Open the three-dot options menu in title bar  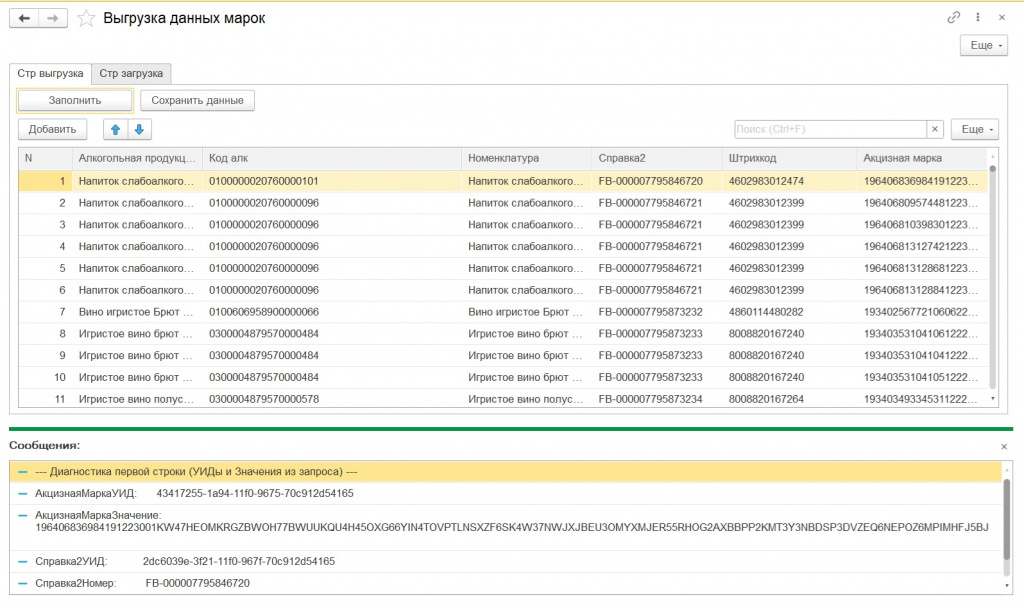click(977, 18)
